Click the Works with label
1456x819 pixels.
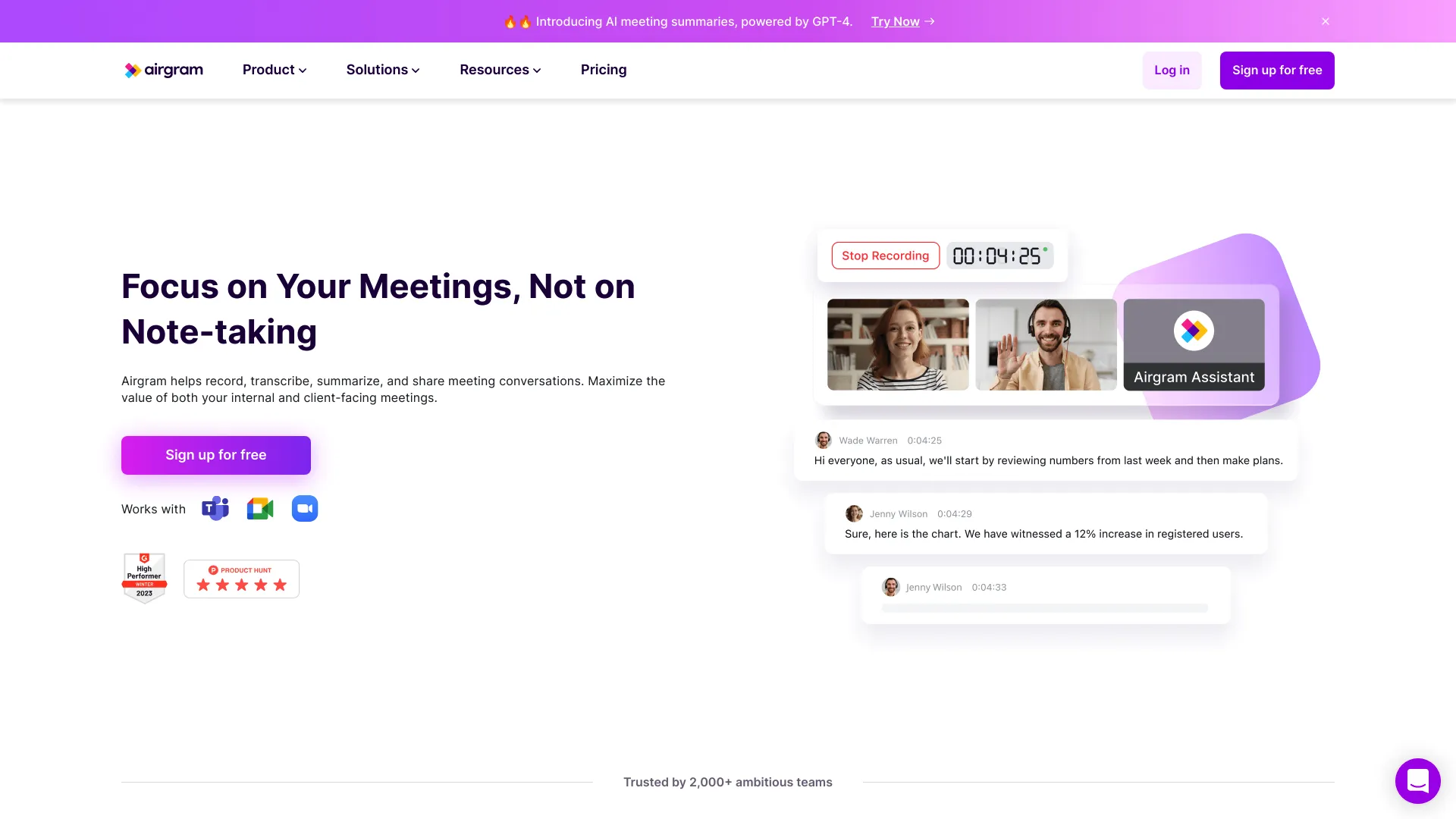[153, 509]
